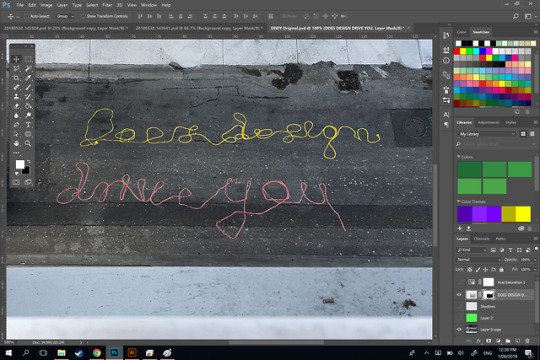Switch to the Channels tab
This screenshot has width=540, height=360.
pyautogui.click(x=481, y=239)
